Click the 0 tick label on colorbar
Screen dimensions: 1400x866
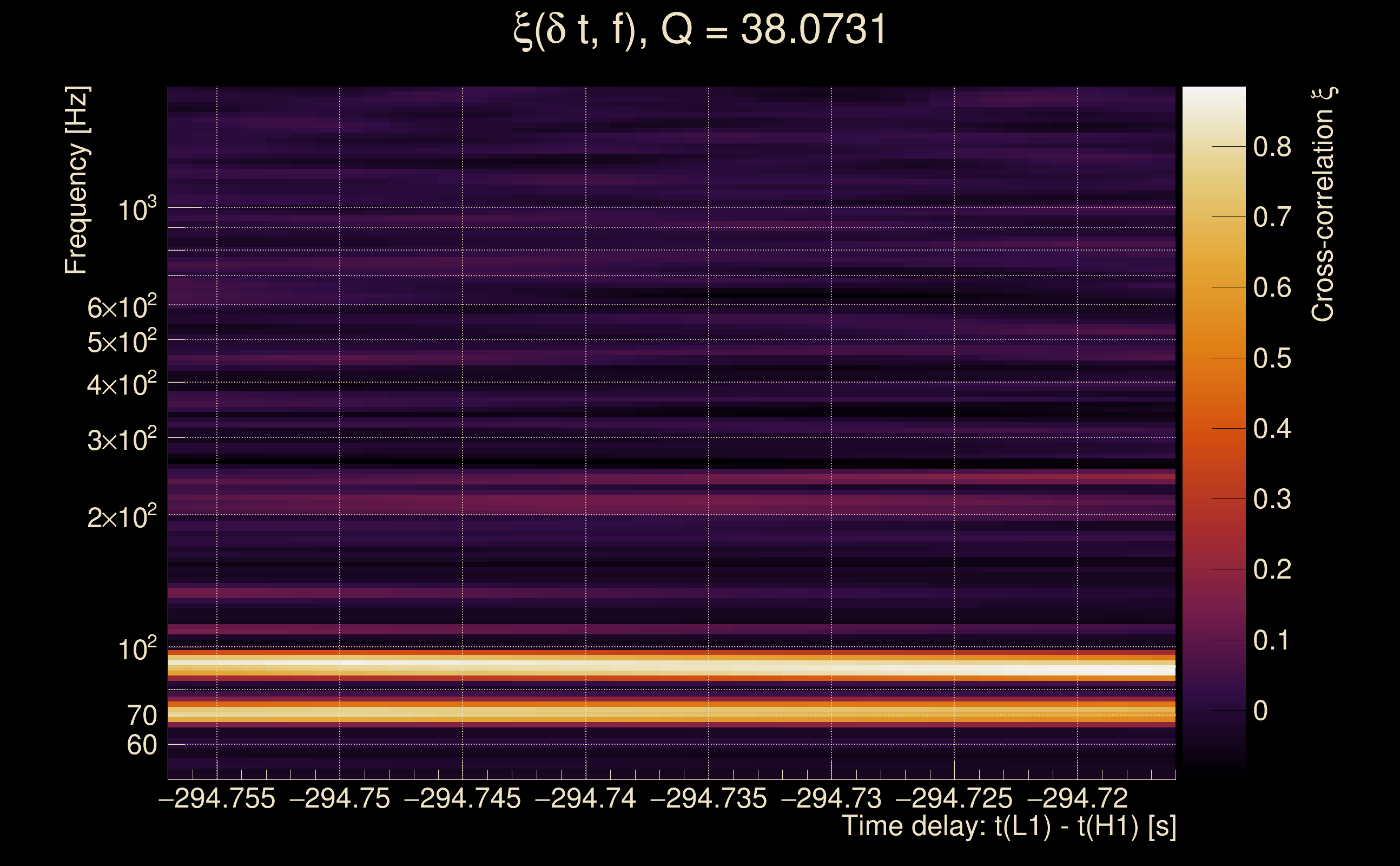(x=1260, y=711)
